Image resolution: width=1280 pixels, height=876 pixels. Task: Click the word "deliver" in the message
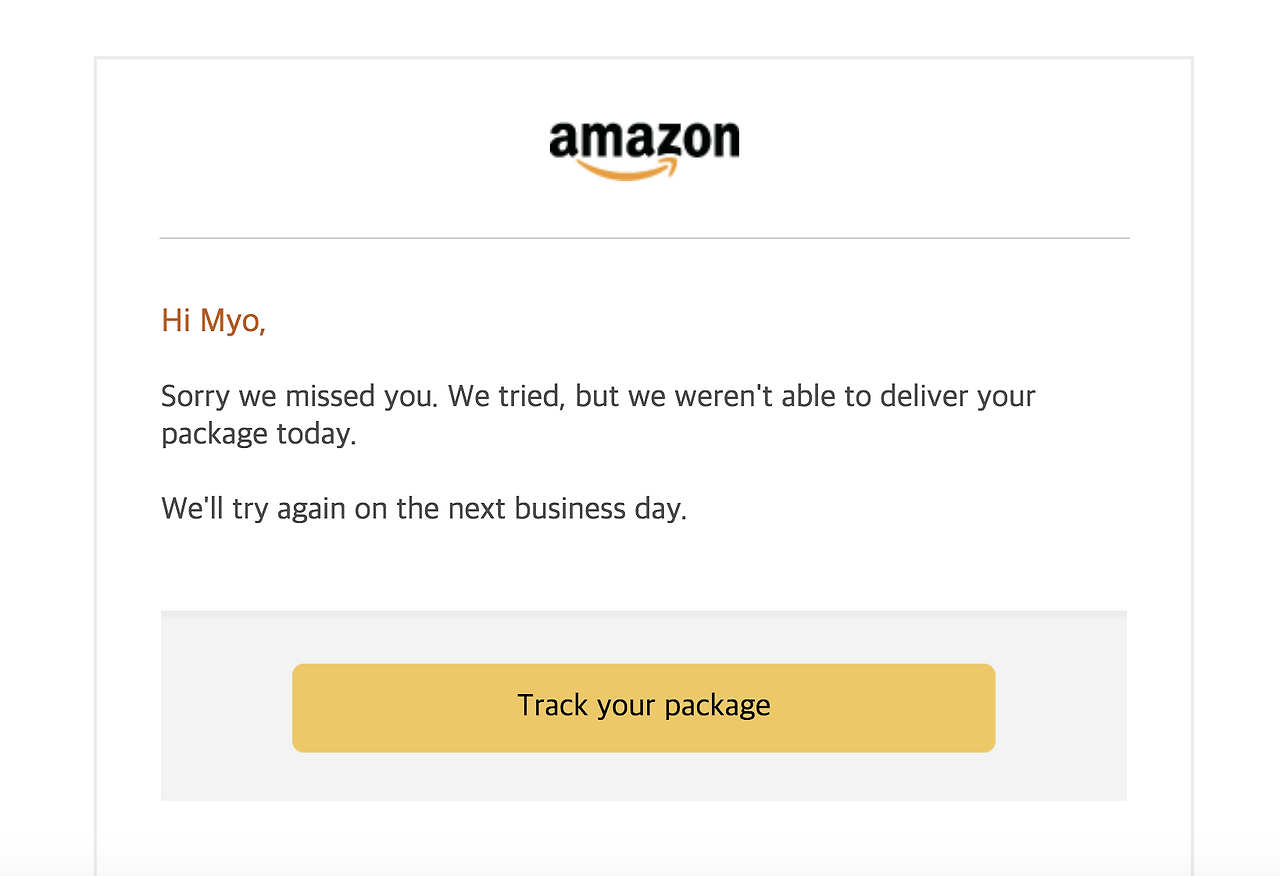[x=924, y=396]
